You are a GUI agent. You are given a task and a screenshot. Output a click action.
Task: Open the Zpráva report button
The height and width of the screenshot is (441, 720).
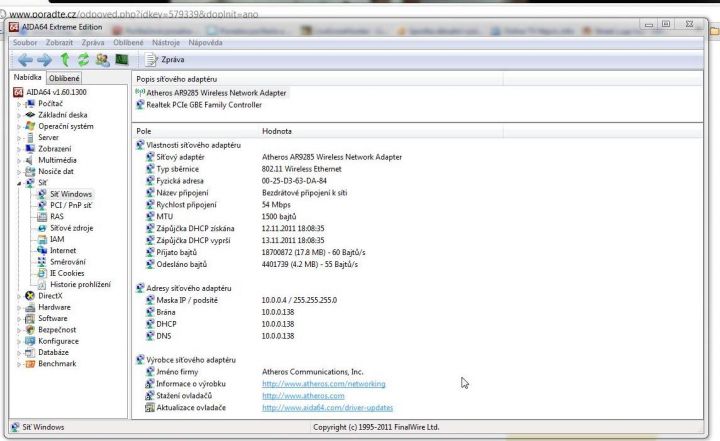164,60
